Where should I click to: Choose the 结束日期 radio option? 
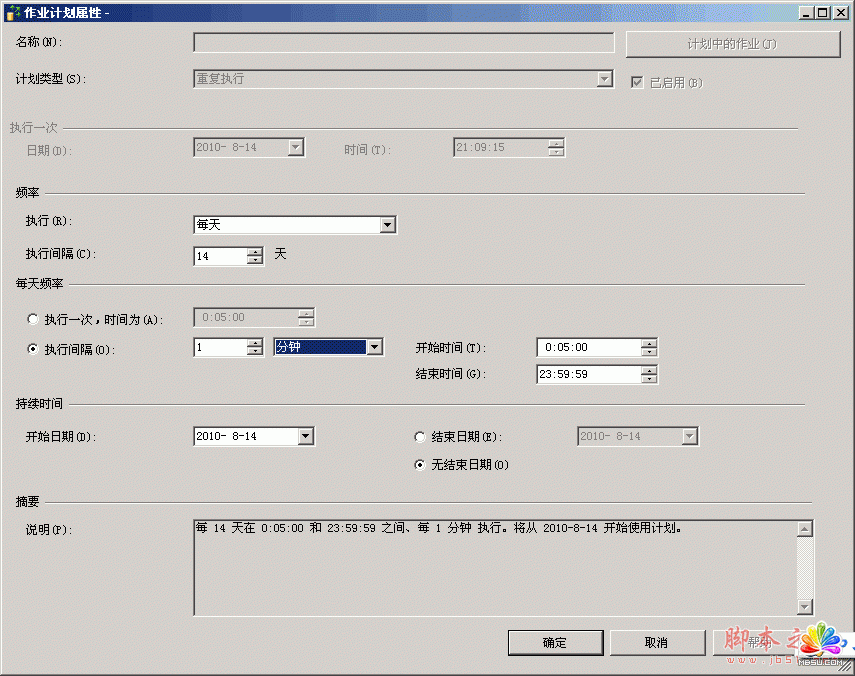pos(420,437)
